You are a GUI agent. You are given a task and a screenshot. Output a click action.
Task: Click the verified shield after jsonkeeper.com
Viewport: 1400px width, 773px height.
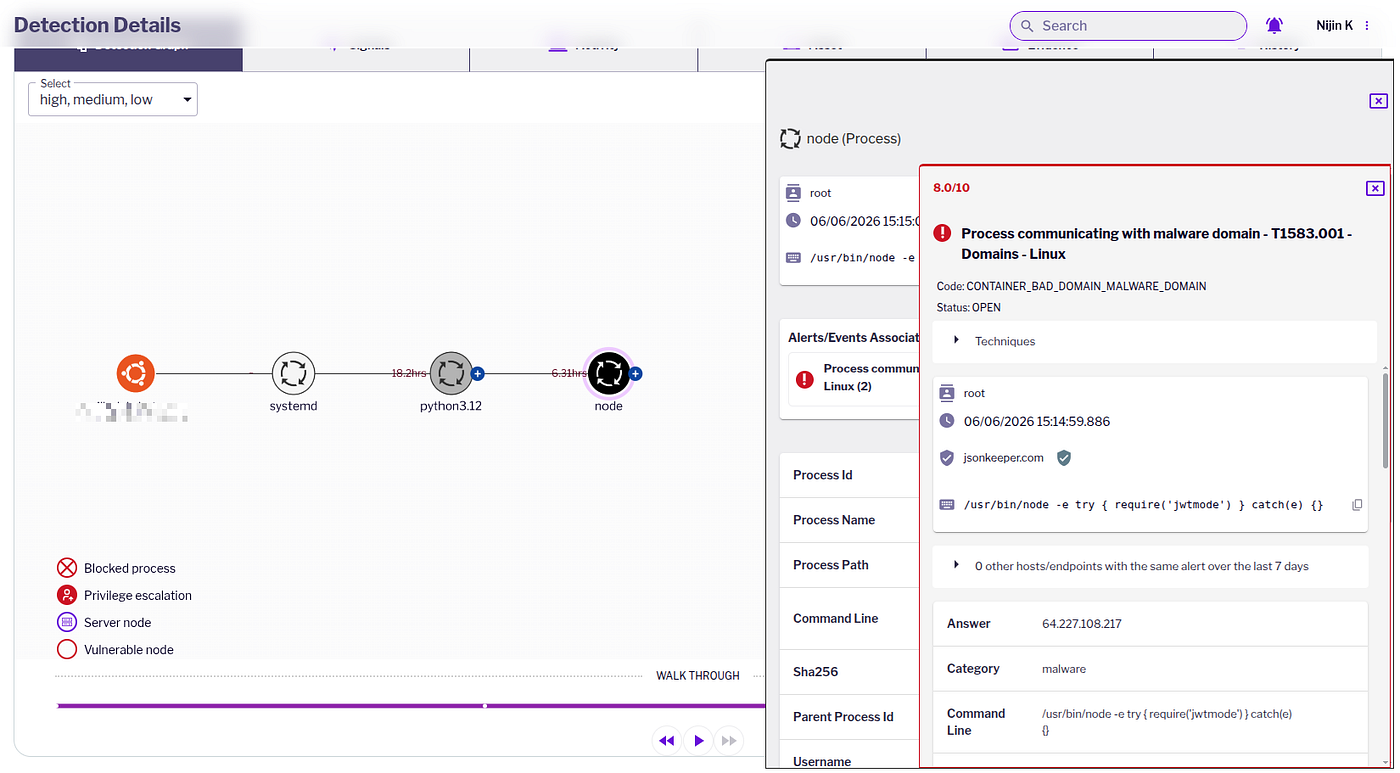[1064, 458]
